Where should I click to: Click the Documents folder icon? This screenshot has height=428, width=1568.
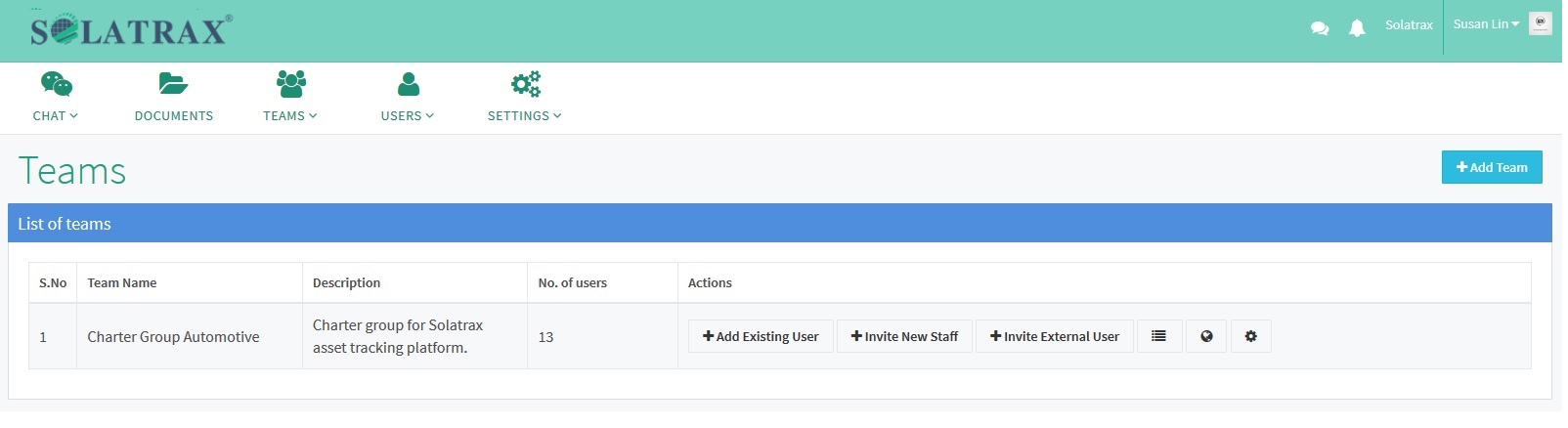pos(174,84)
